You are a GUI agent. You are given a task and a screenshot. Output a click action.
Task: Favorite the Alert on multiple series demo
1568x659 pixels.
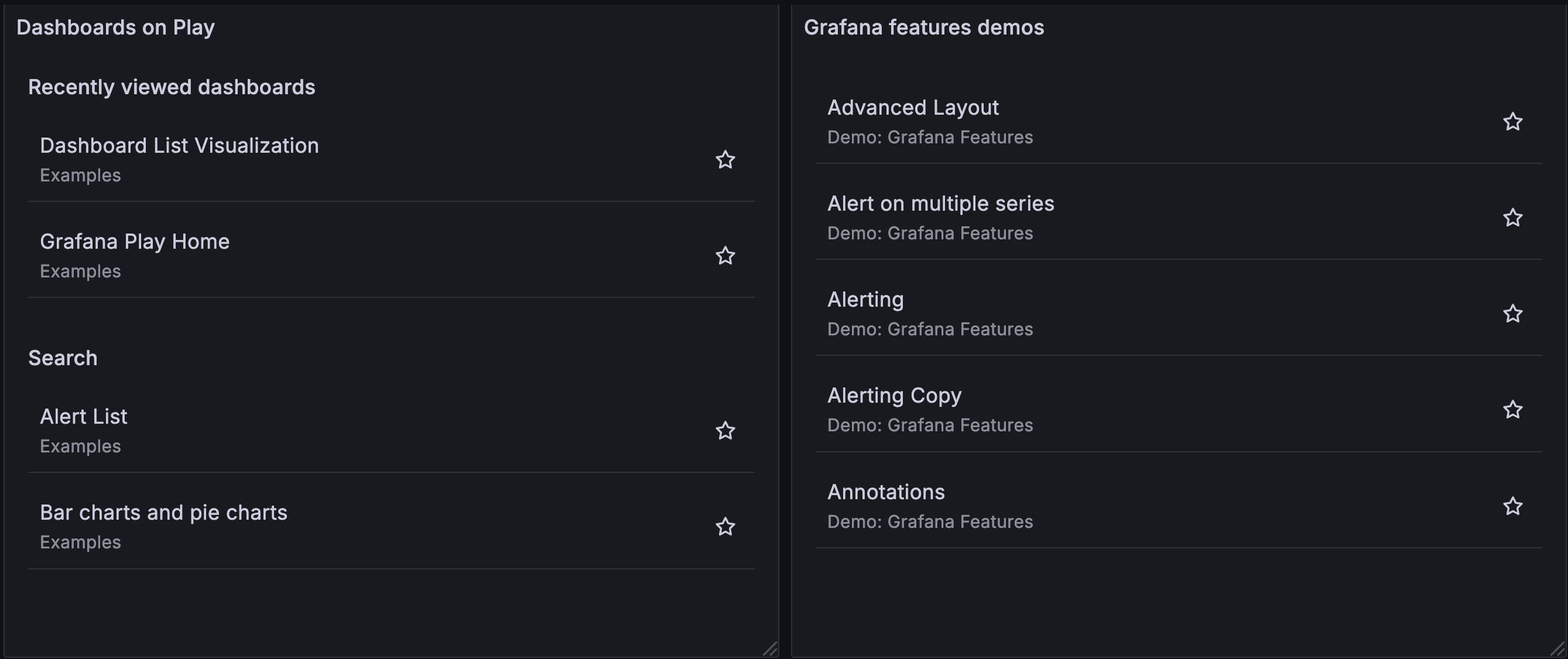tap(1513, 217)
